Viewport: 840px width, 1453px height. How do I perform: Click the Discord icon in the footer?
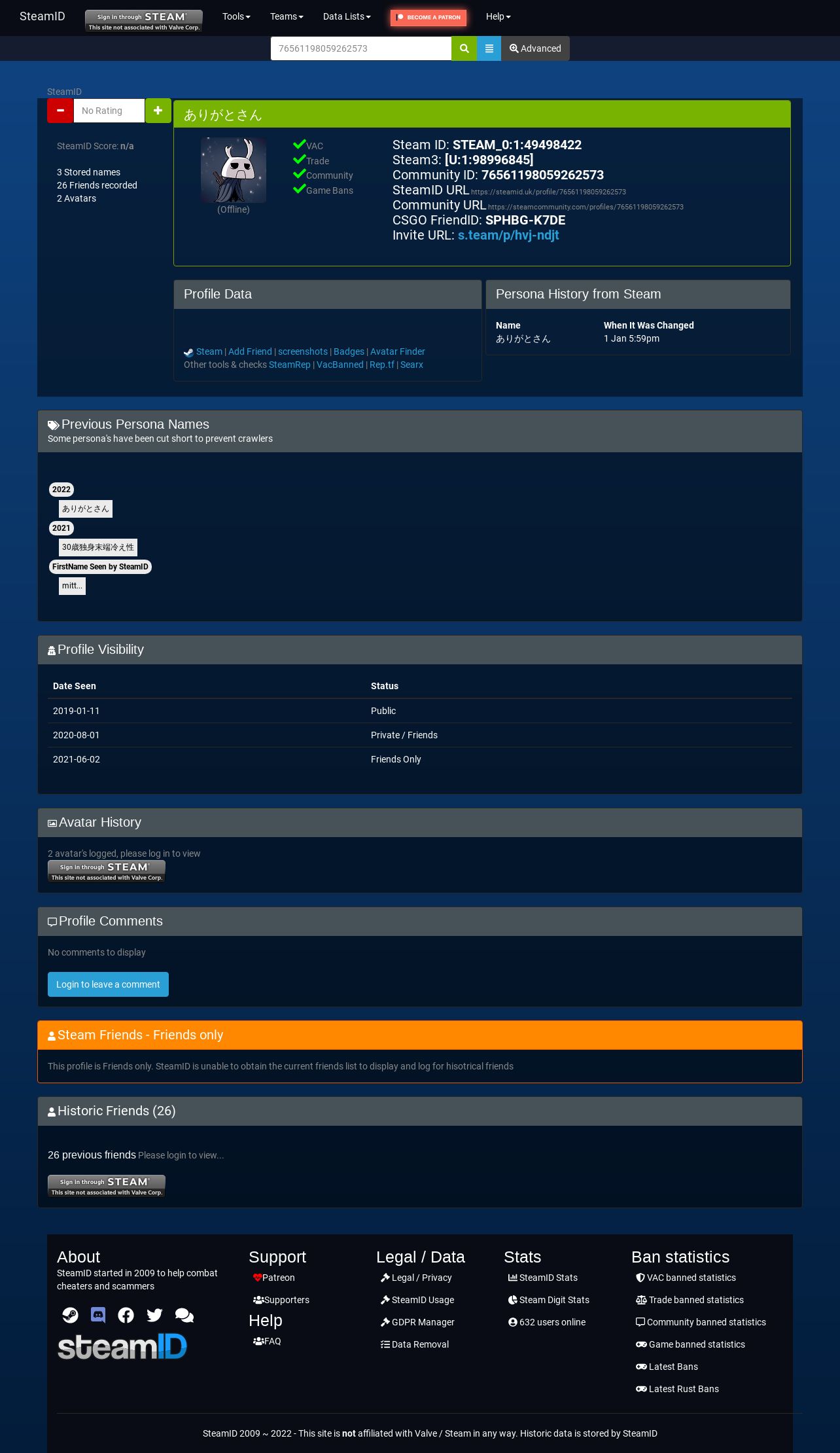coord(98,1315)
